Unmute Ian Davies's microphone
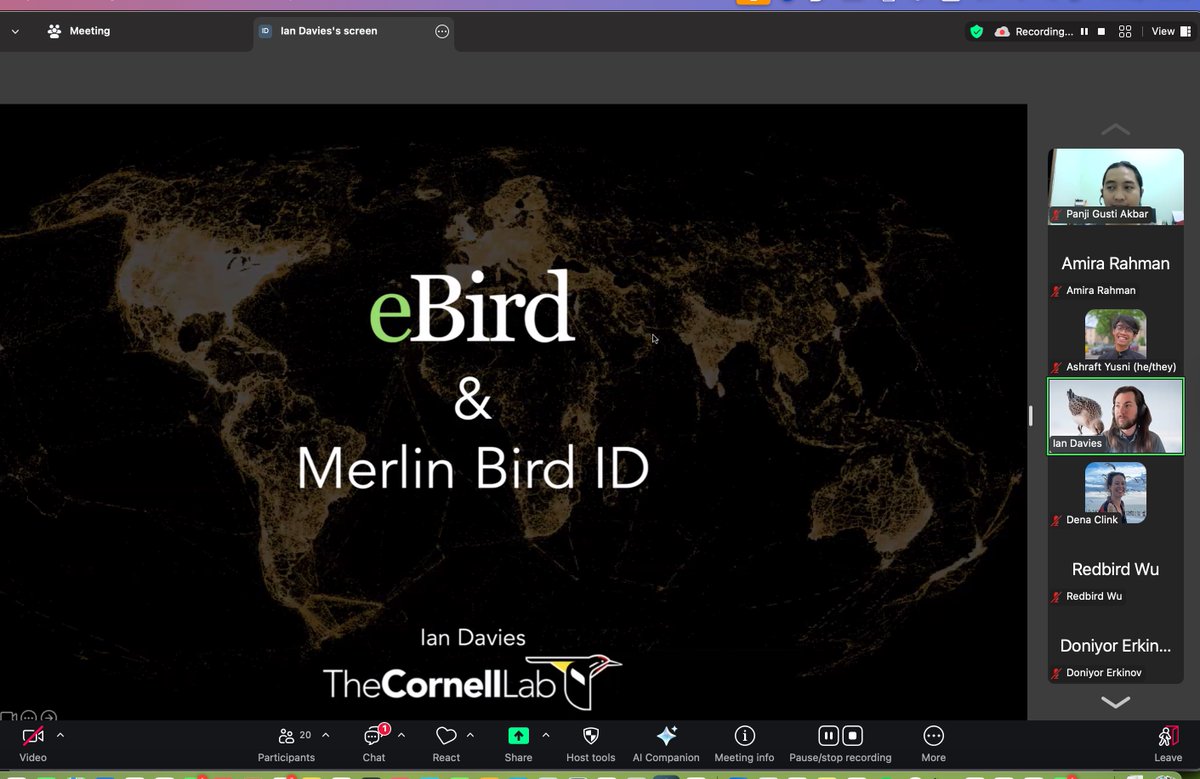 click(1056, 443)
